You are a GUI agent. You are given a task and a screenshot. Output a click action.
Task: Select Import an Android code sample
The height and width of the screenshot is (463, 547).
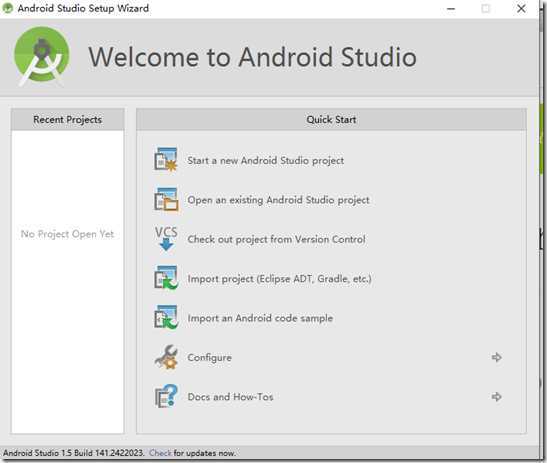[x=260, y=318]
